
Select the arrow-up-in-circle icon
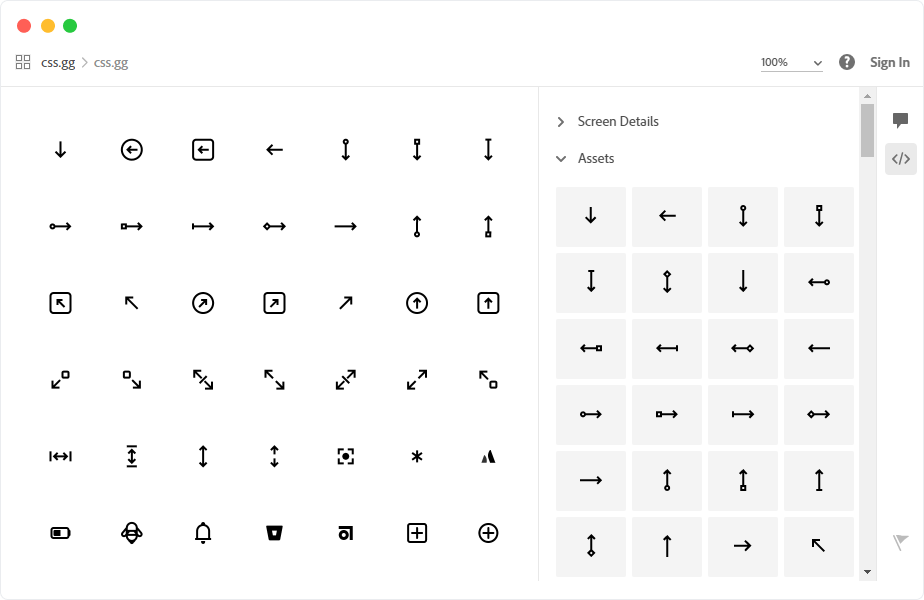pos(416,302)
